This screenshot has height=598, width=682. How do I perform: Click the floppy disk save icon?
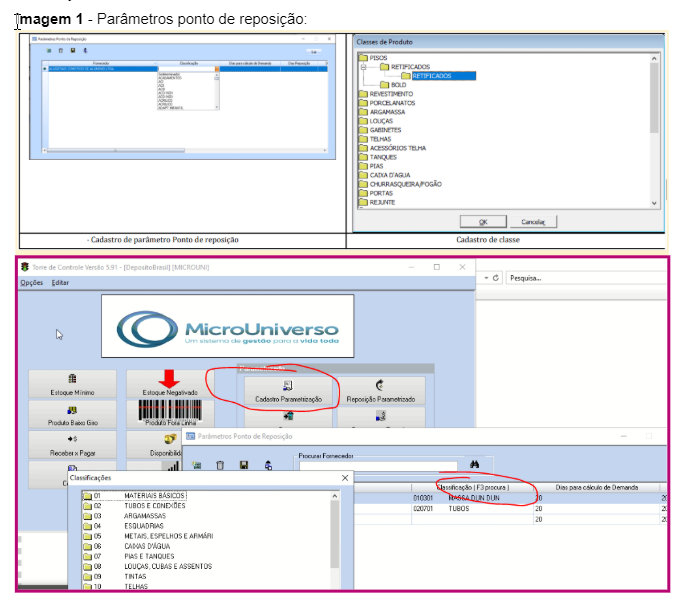pyautogui.click(x=244, y=465)
